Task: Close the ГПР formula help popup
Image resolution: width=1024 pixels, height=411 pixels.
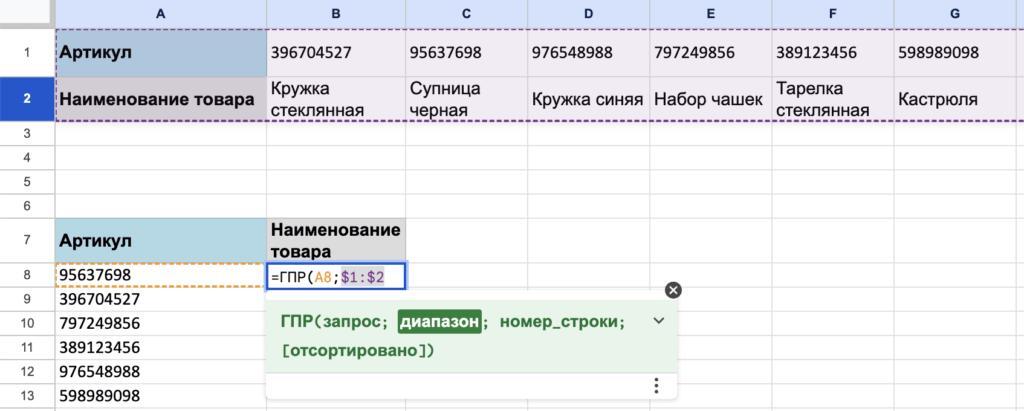Action: coord(673,291)
